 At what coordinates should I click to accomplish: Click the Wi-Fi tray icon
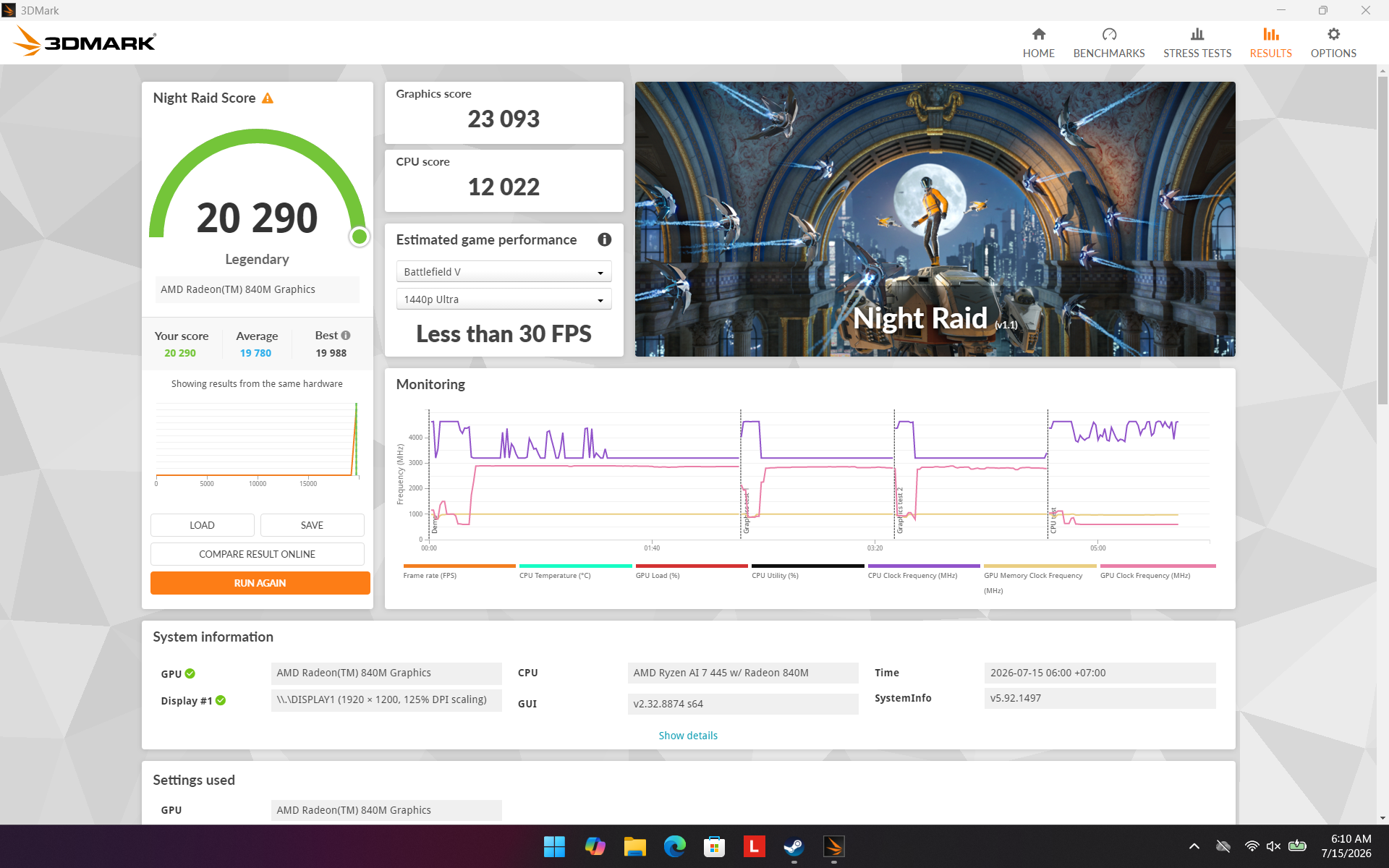click(1252, 846)
